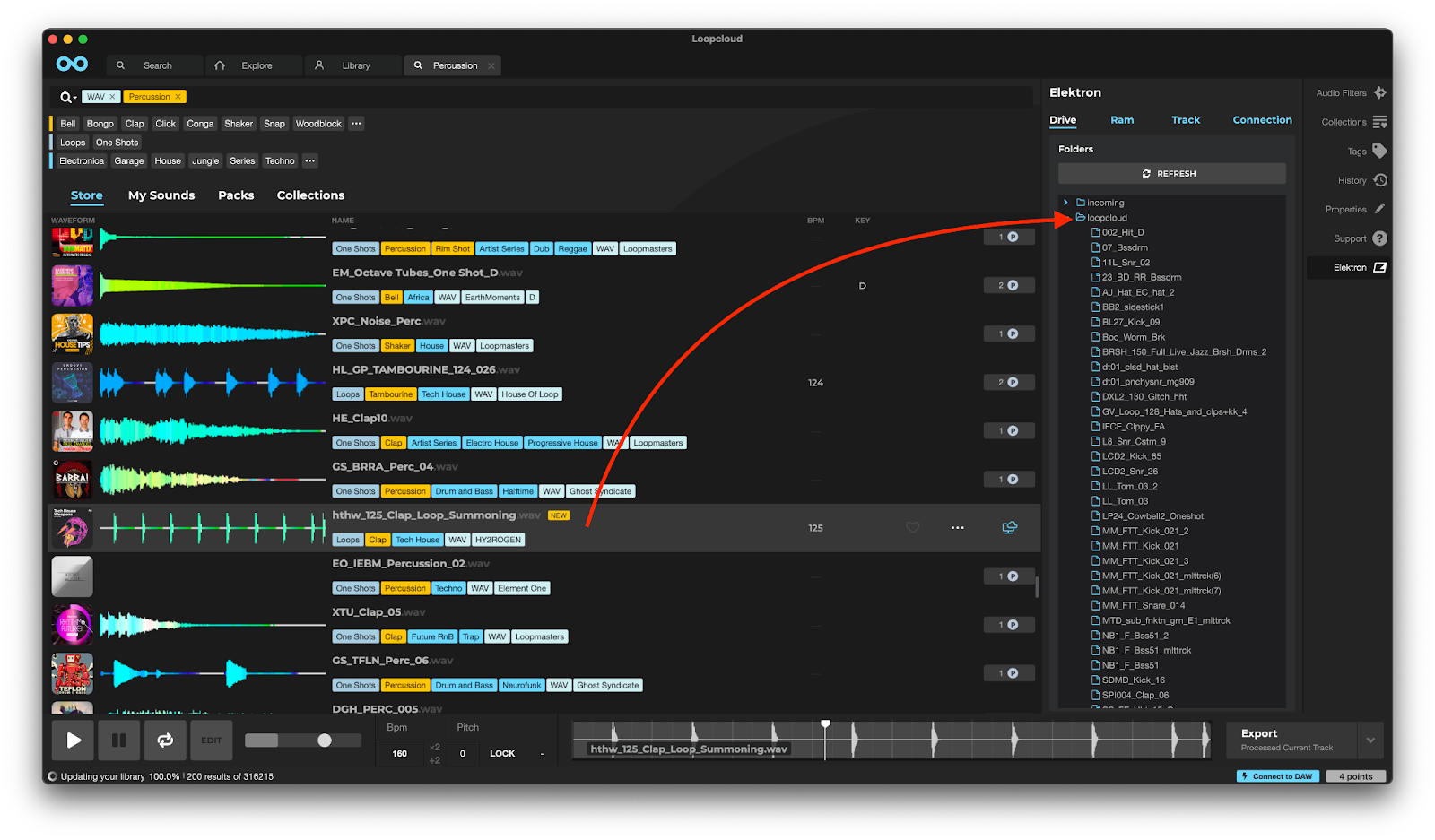Viewport: 1435px width, 840px height.
Task: Buy XTU_Clap_05 for 1 point
Action: (1009, 624)
